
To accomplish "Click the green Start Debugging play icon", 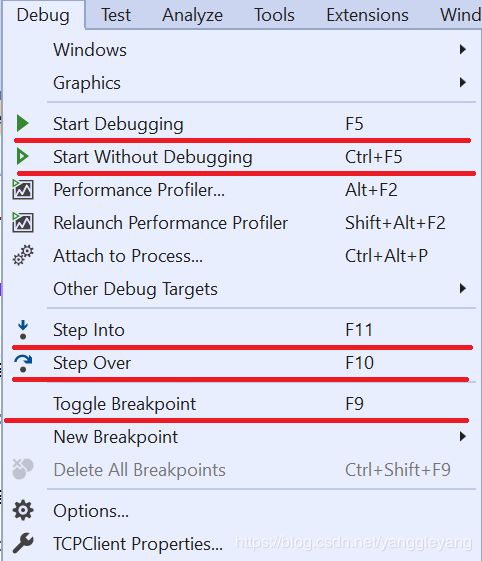I will [x=23, y=123].
